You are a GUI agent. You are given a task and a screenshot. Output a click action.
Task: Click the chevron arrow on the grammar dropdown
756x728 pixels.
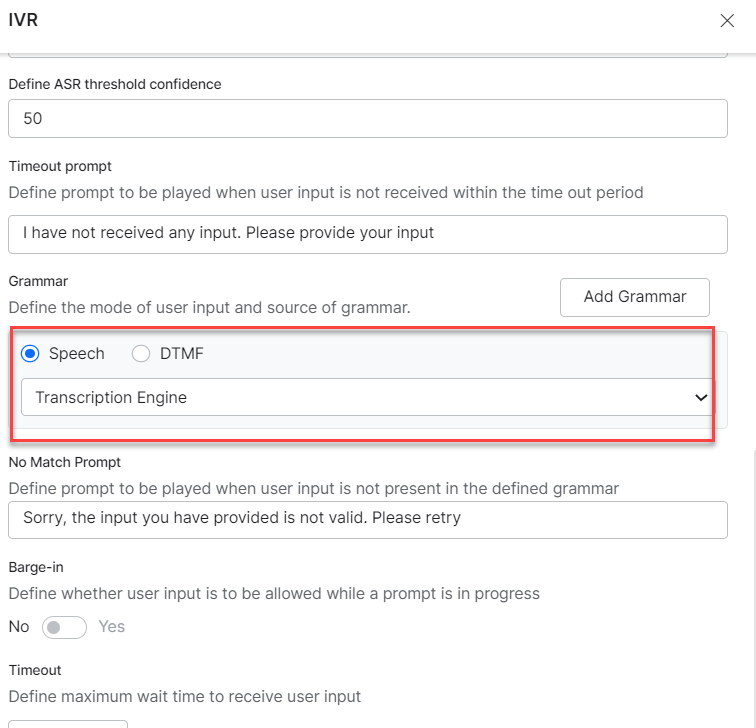(x=701, y=398)
